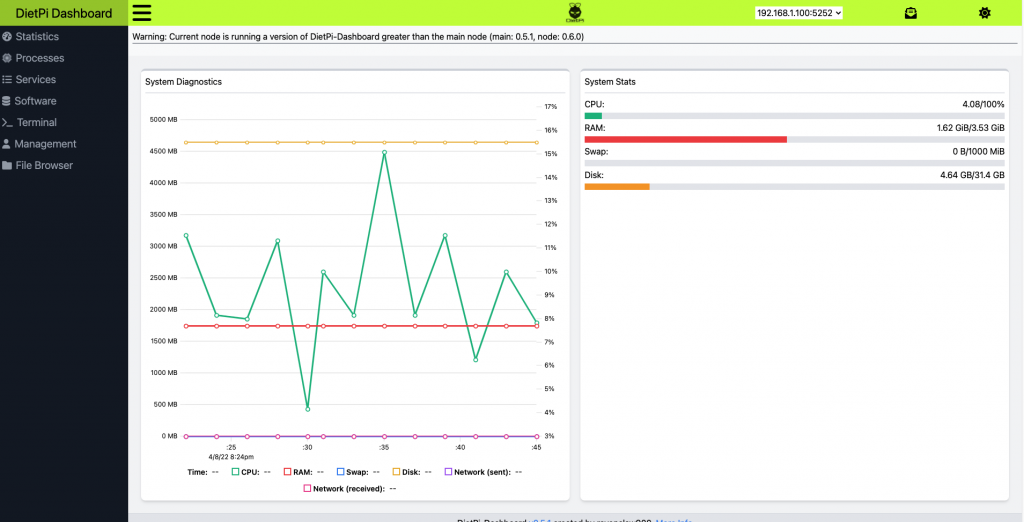Click the System Stats panel title
Image resolution: width=1024 pixels, height=522 pixels.
point(610,82)
